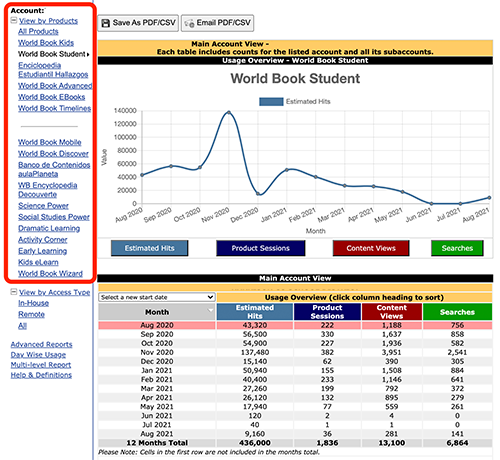Open World Book Advanced link
The width and height of the screenshot is (500, 460).
pyautogui.click(x=55, y=86)
